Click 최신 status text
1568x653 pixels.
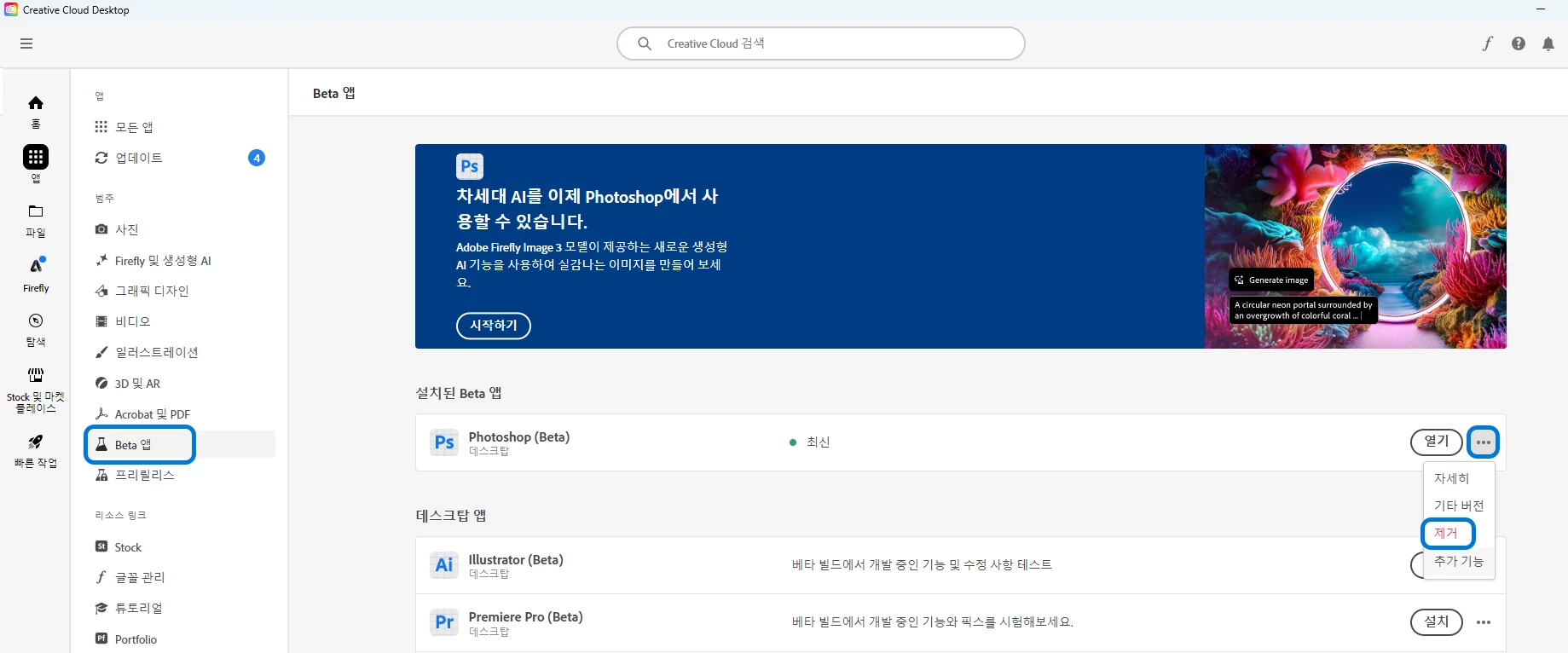coord(818,442)
